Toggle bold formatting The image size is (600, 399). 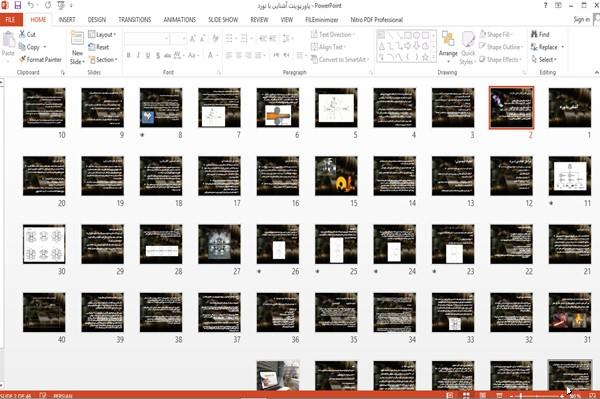tap(129, 55)
